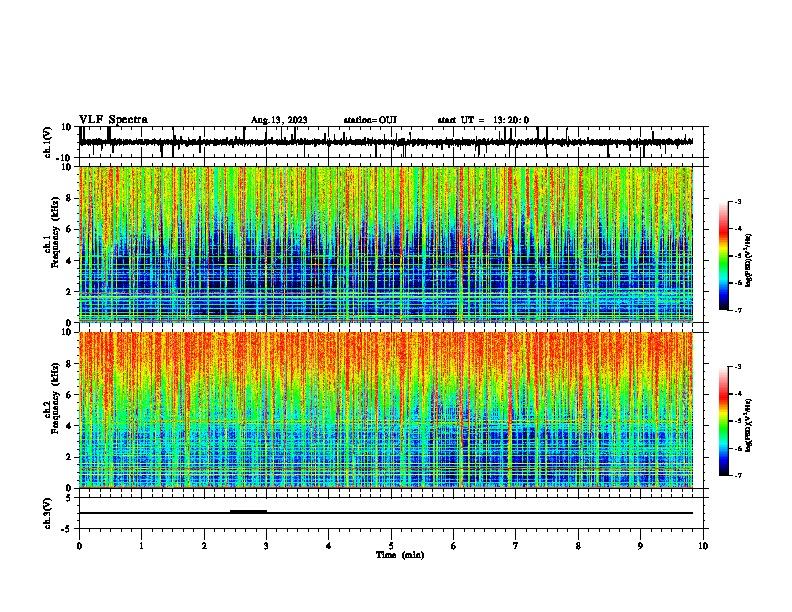Screen dimensions: 792x612
Task: Click the "Time (min)" axis label
Action: (400, 555)
